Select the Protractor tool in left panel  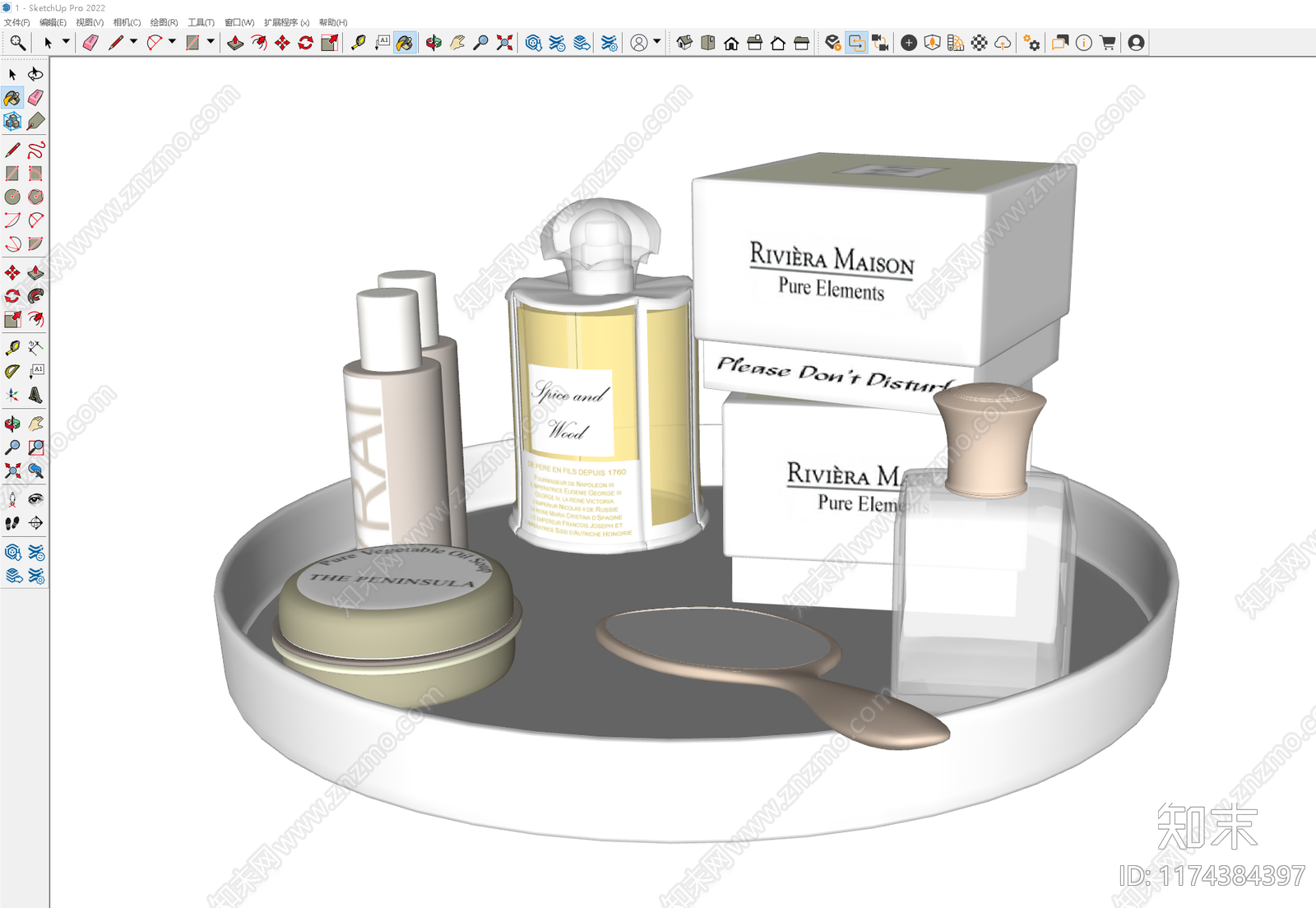coord(12,371)
